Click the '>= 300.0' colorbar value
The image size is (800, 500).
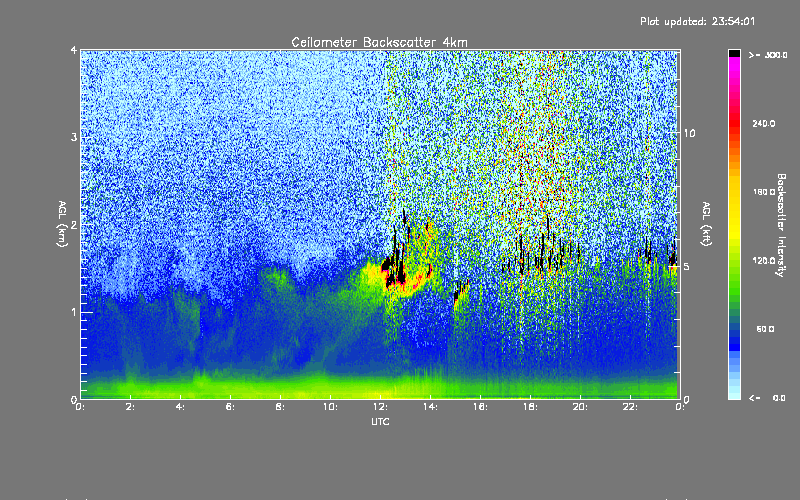tap(768, 55)
